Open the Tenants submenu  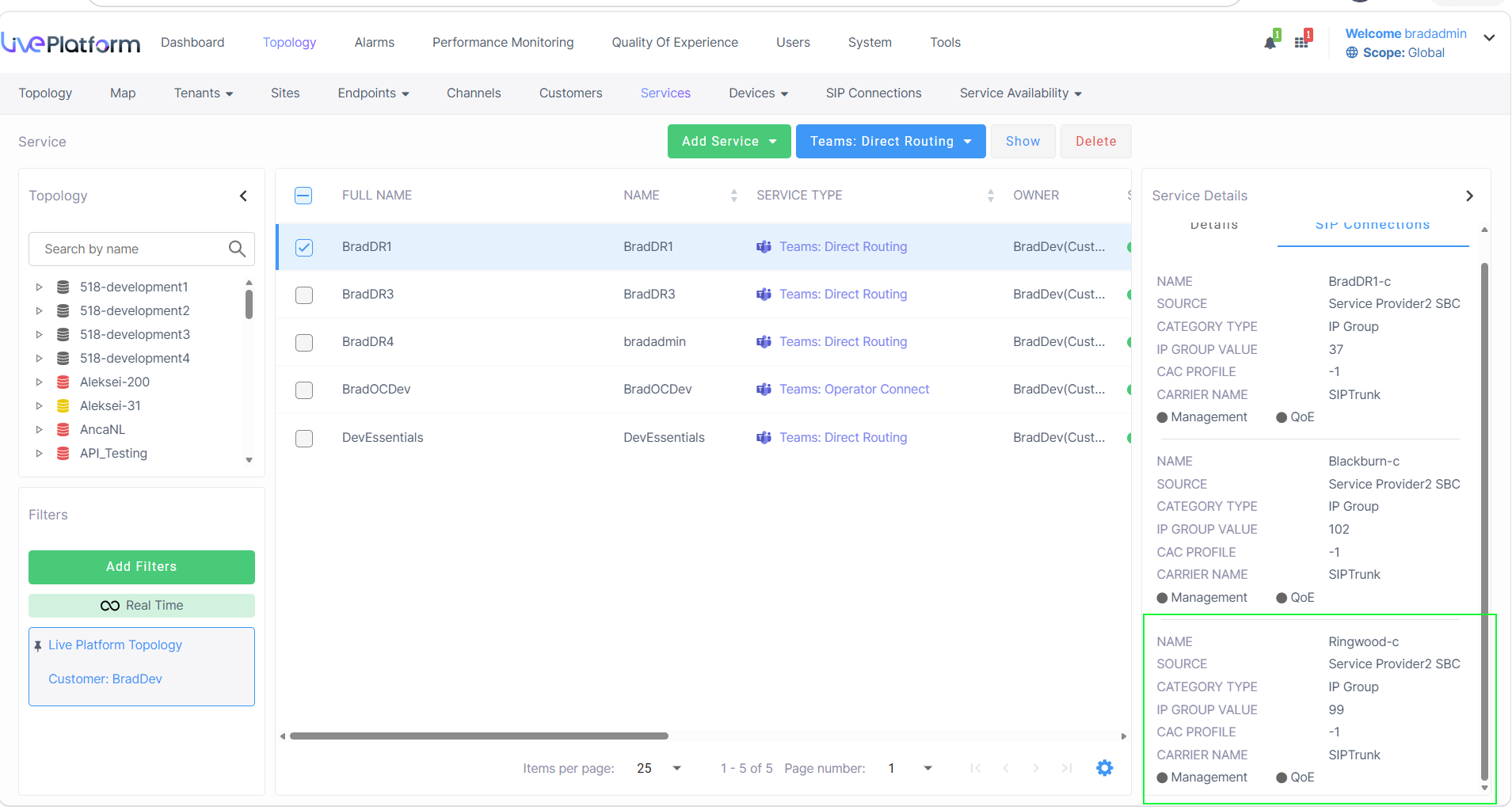pyautogui.click(x=204, y=93)
